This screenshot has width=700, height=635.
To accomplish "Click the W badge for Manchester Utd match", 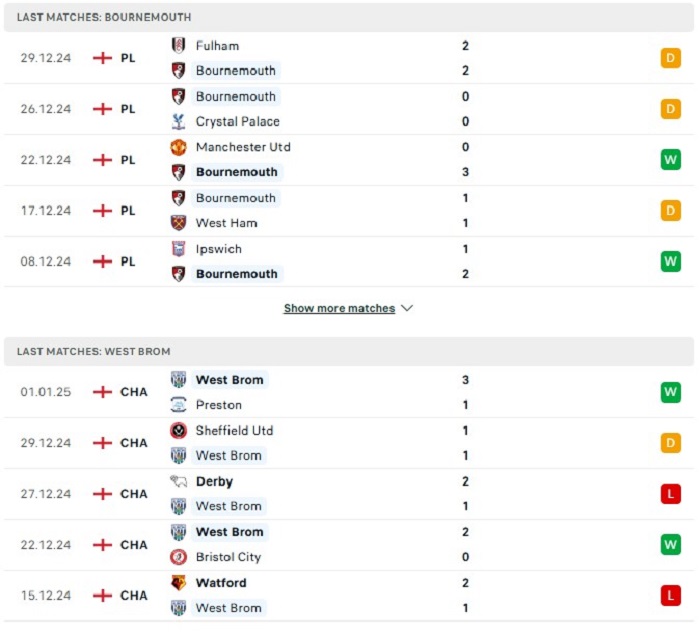I will [671, 159].
